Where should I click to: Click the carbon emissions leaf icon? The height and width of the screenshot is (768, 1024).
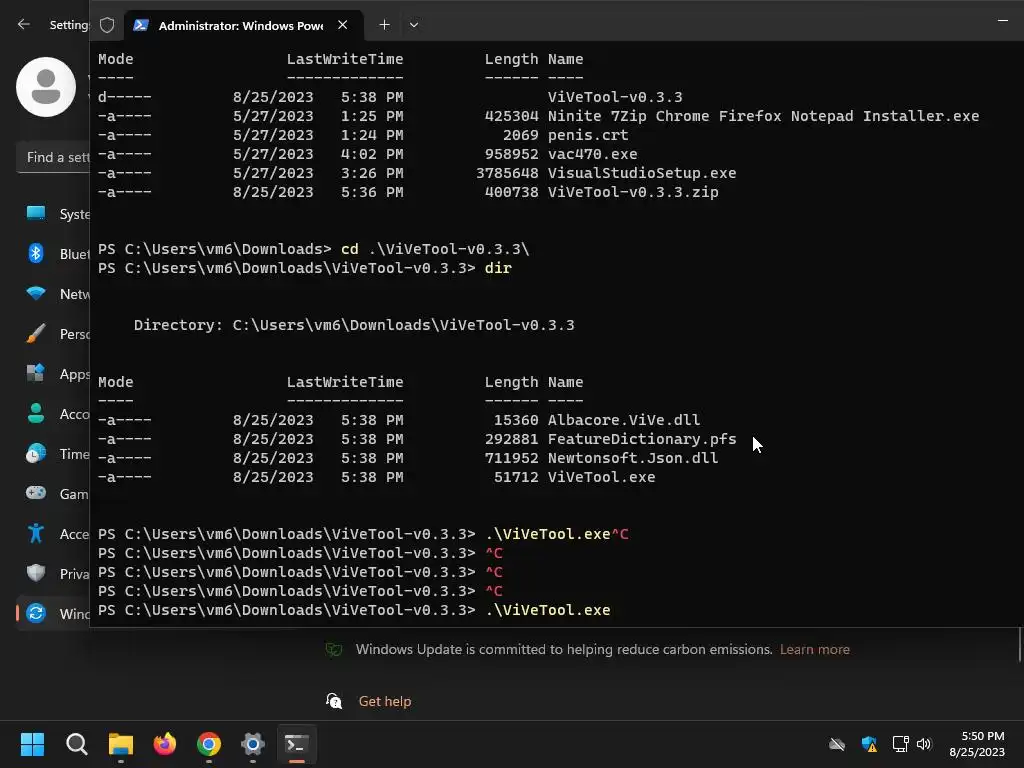pyautogui.click(x=334, y=649)
